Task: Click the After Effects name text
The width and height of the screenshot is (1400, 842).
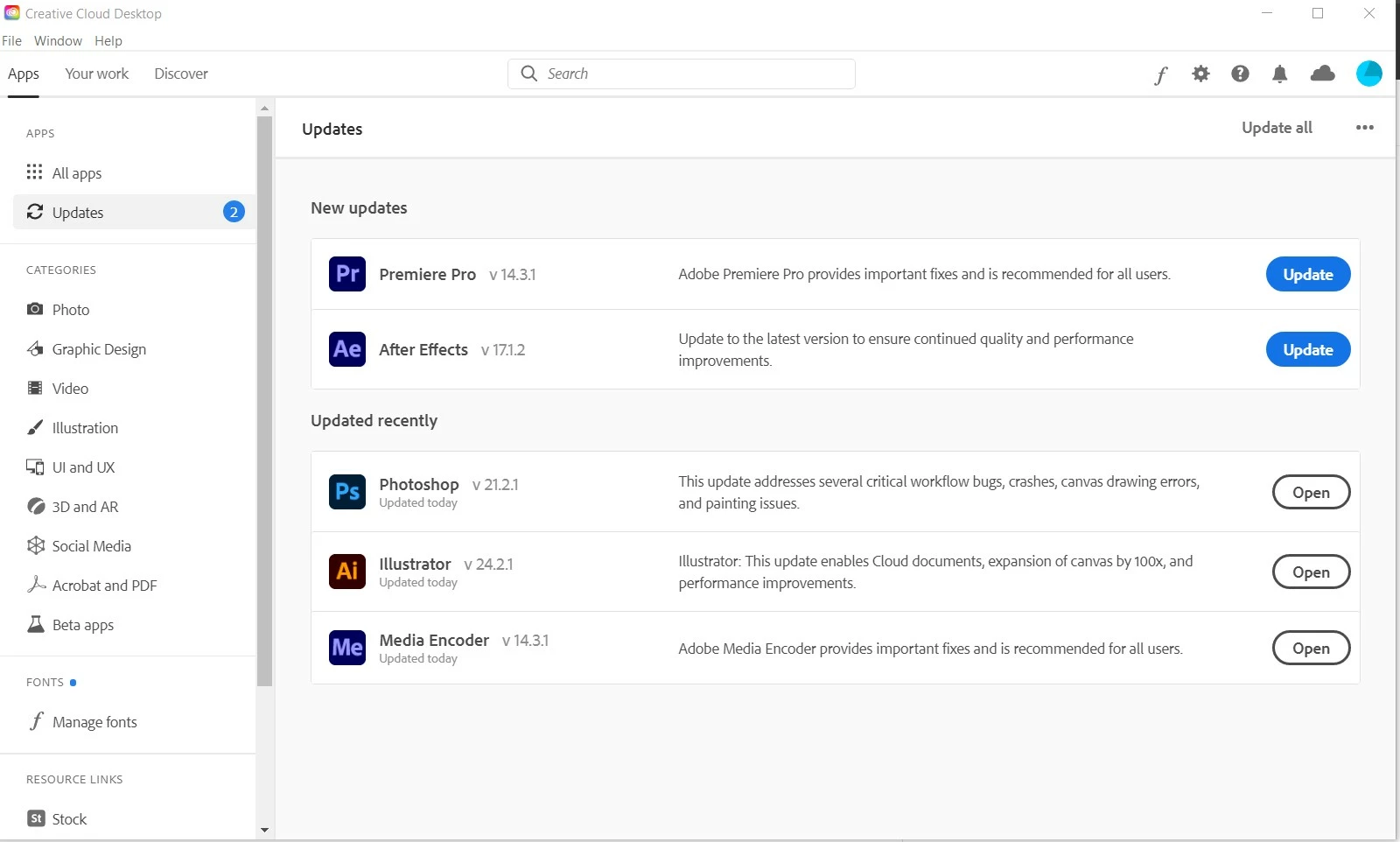Action: pos(423,349)
